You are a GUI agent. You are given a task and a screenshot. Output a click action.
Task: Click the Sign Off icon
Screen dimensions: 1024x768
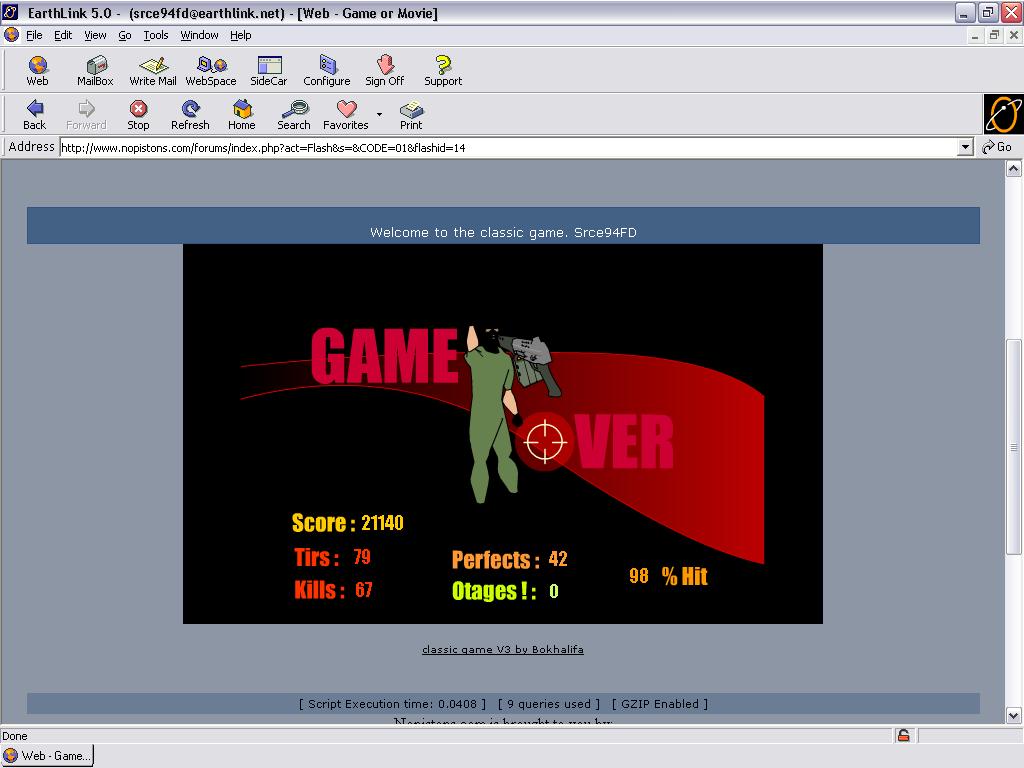click(x=384, y=70)
